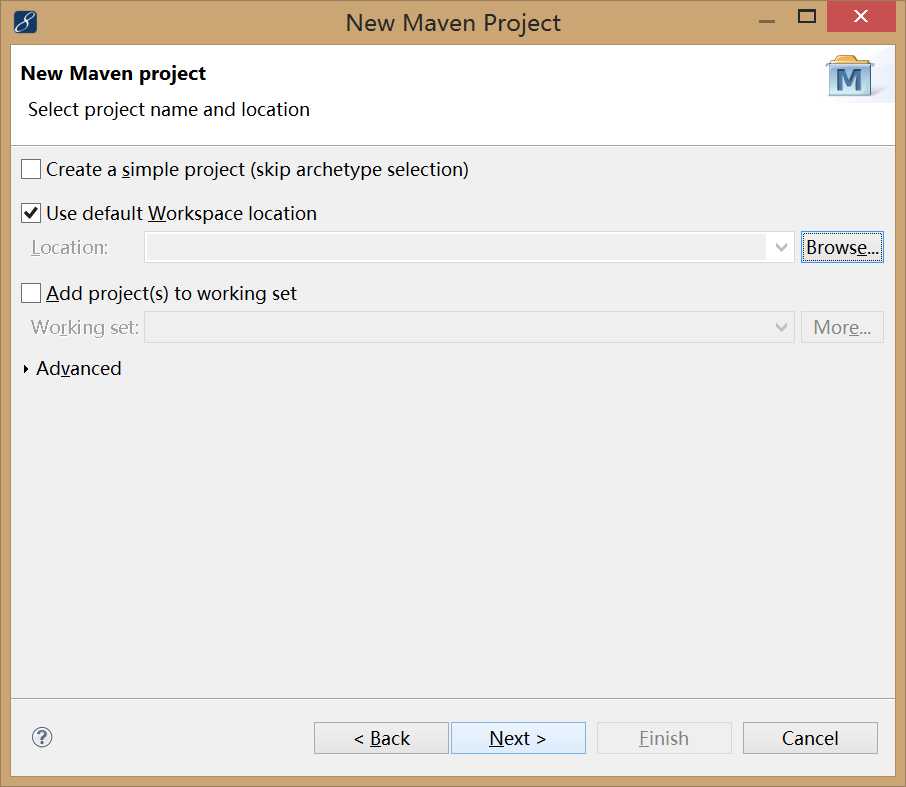Uncheck Use default Workspace location
906x787 pixels.
[x=31, y=213]
